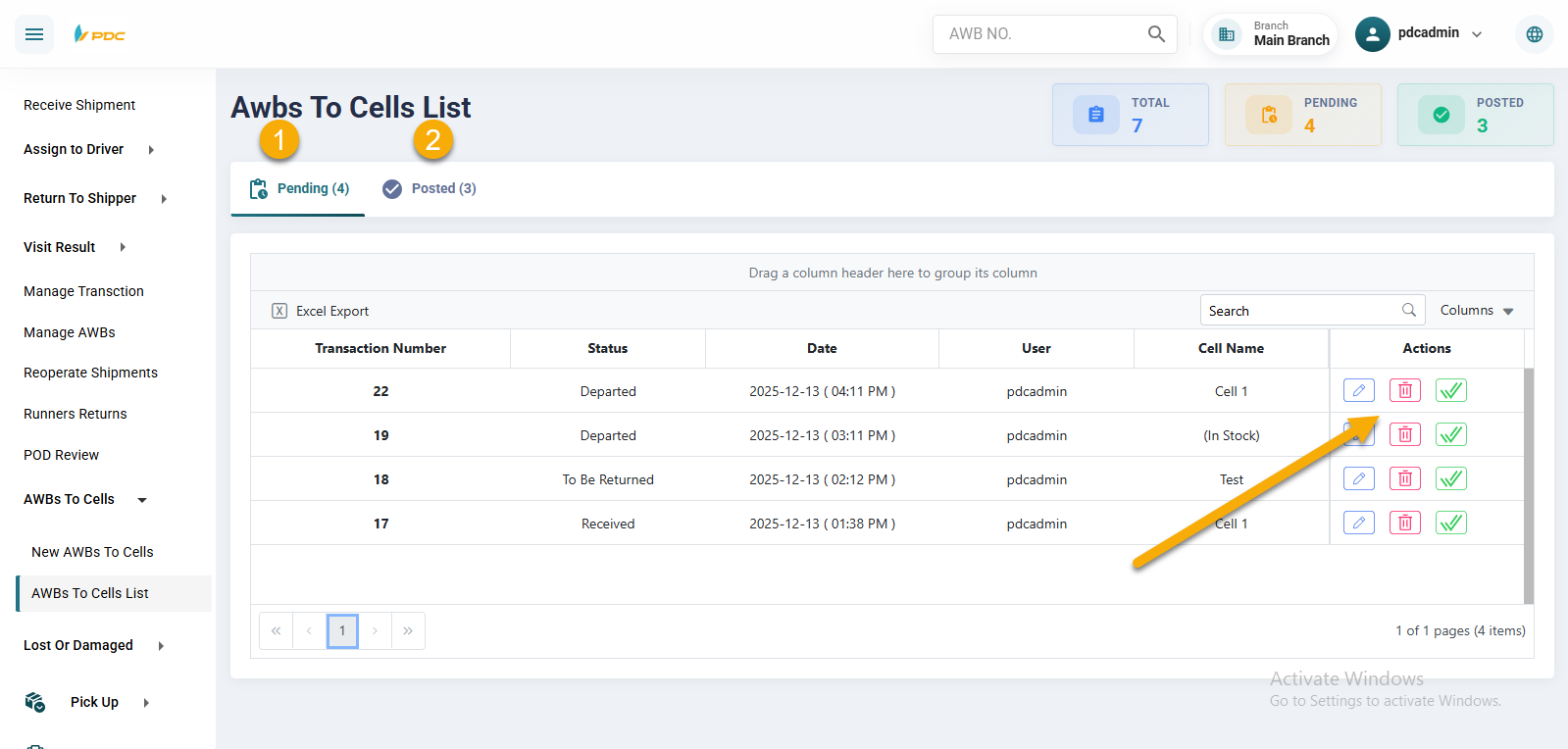Switch to the Pending (4) tab

(298, 188)
